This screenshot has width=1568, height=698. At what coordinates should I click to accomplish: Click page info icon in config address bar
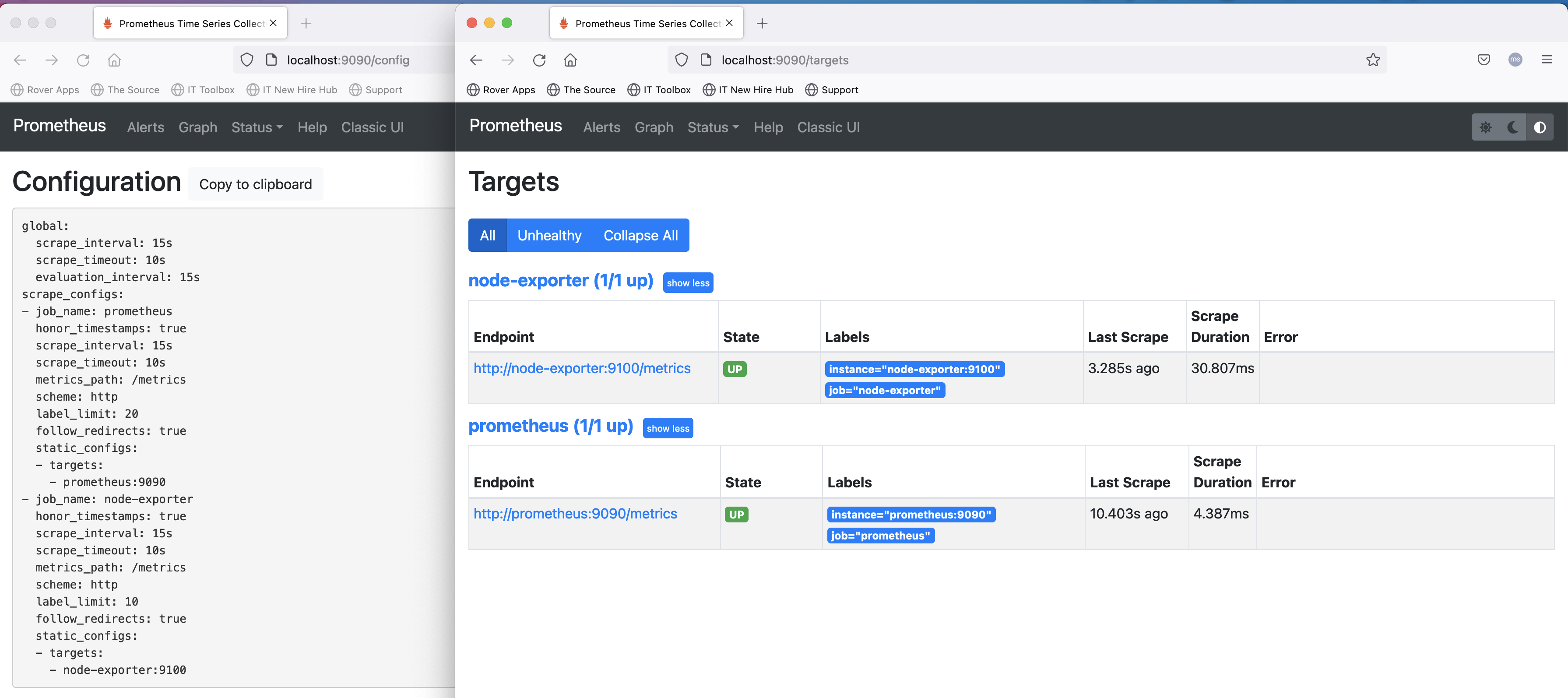[271, 60]
